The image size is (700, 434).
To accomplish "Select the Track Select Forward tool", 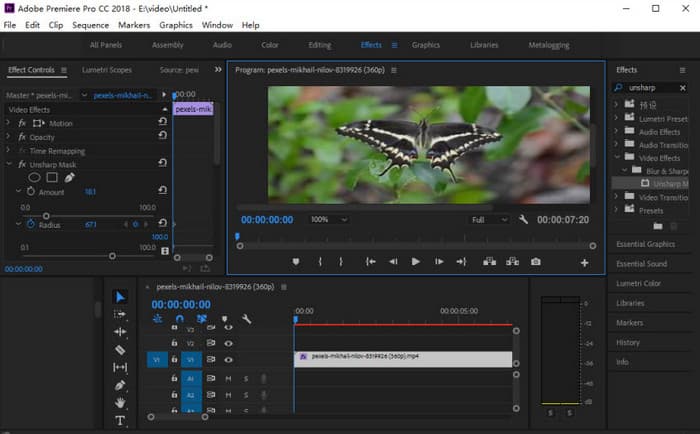I will tap(120, 314).
